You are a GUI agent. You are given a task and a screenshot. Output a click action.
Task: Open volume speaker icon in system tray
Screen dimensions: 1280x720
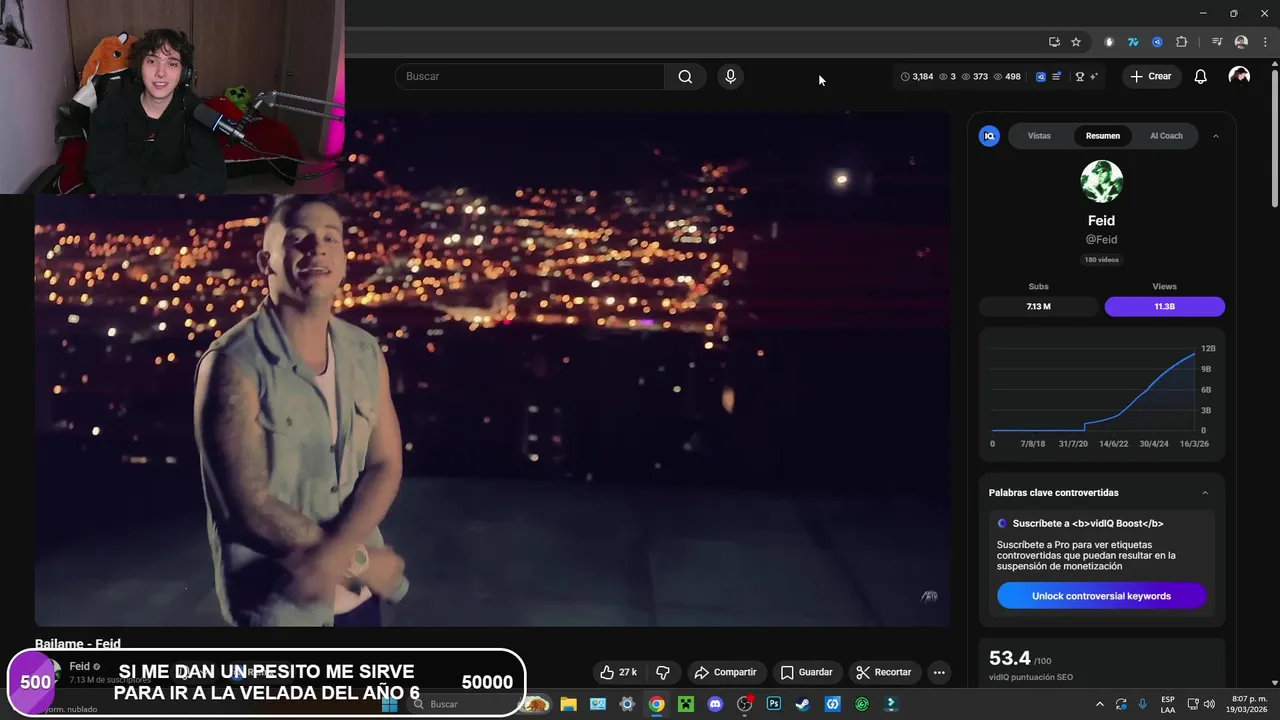coord(1208,704)
